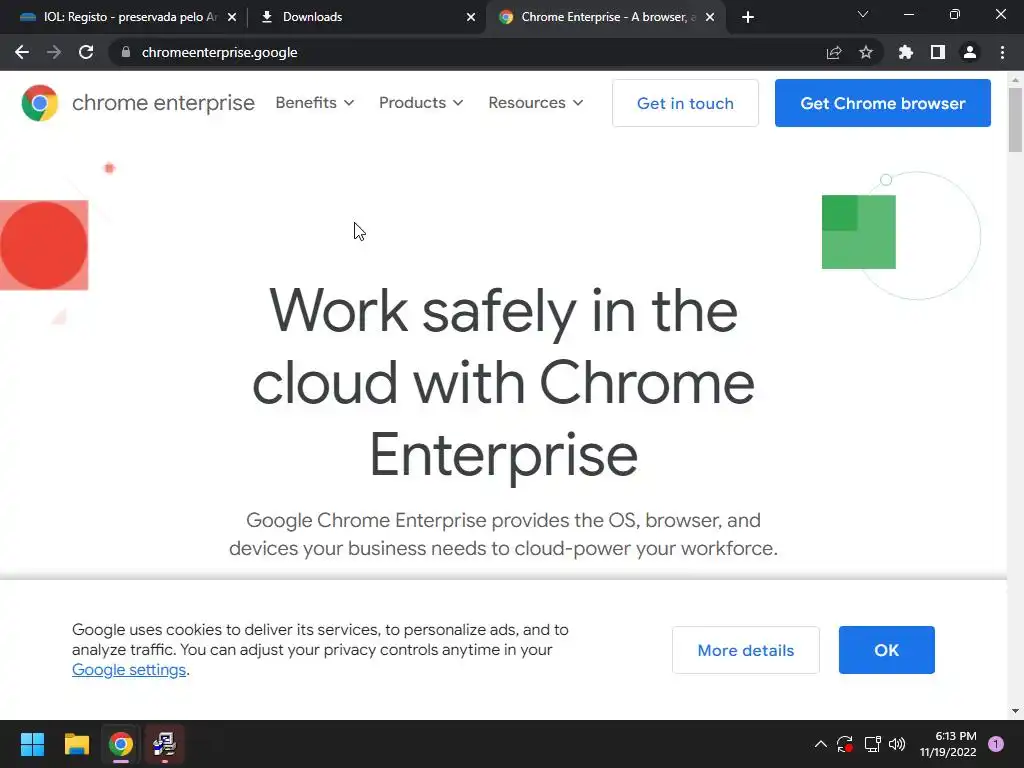Open the tab search chevron

click(x=863, y=14)
